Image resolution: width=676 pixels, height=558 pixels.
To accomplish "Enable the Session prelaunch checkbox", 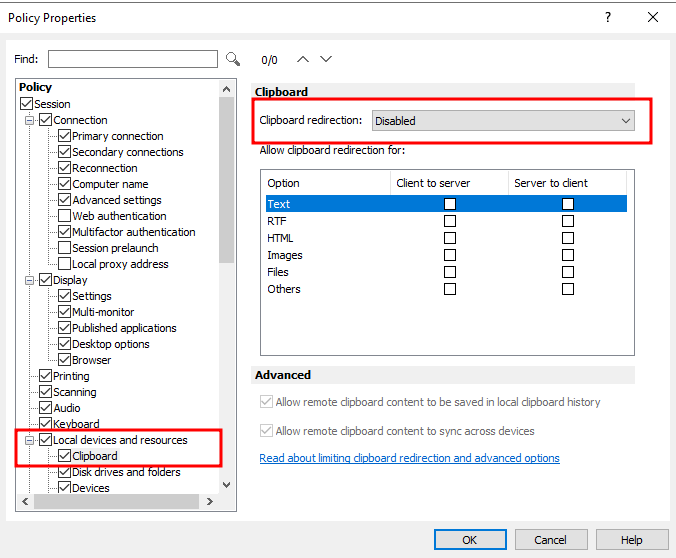I will (x=65, y=248).
